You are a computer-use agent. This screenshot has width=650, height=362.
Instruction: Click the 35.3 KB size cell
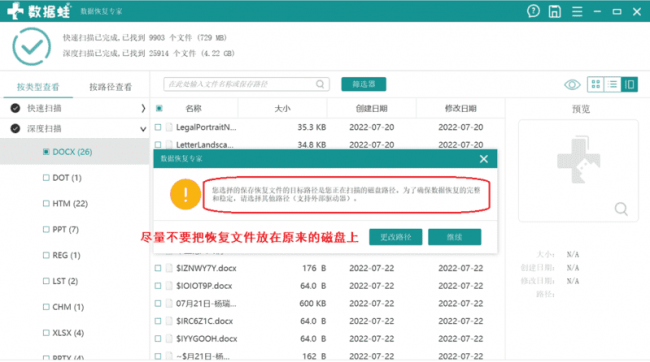[x=312, y=127]
